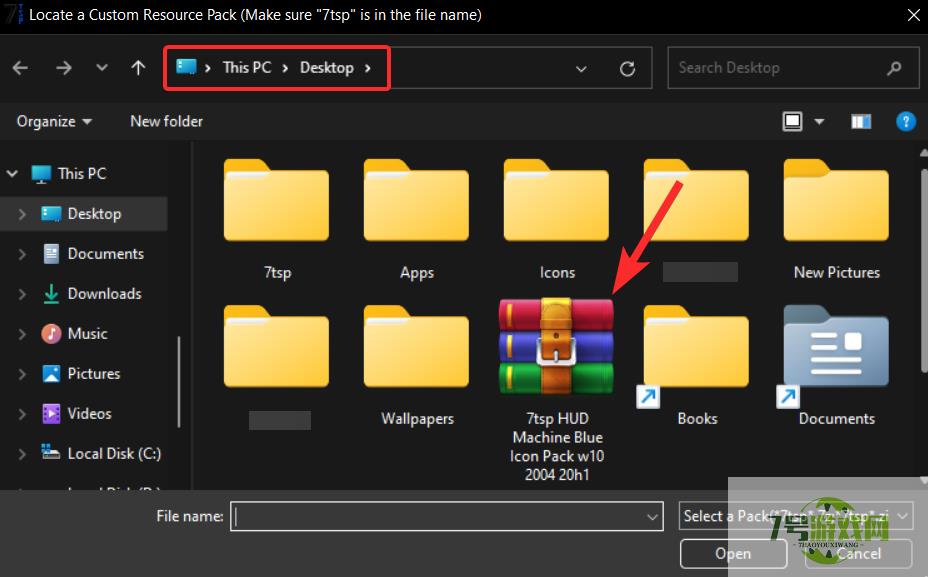This screenshot has width=928, height=577.
Task: Click the navigation pane scrollbar
Action: (179, 382)
